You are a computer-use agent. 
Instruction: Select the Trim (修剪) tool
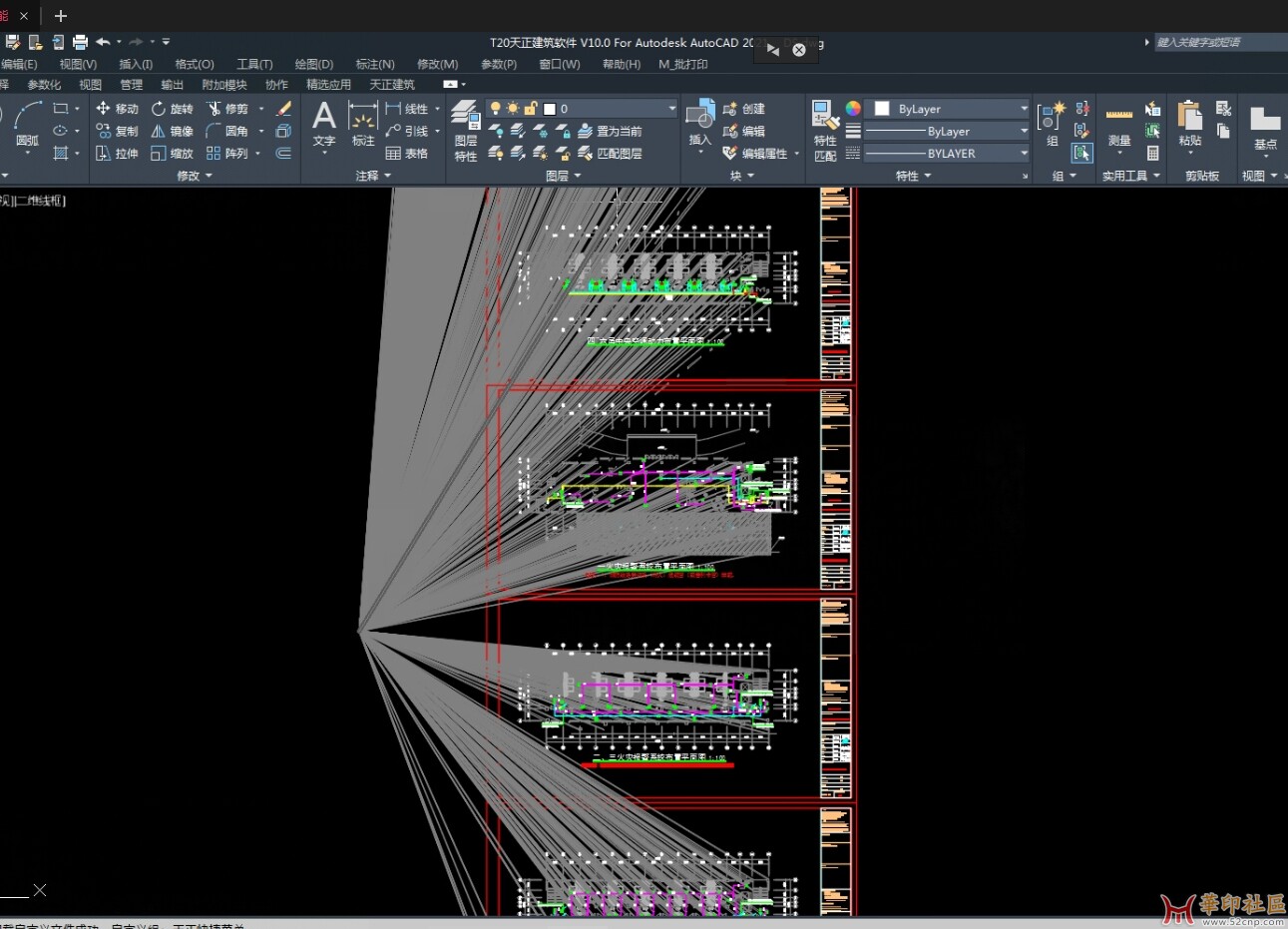pos(227,109)
